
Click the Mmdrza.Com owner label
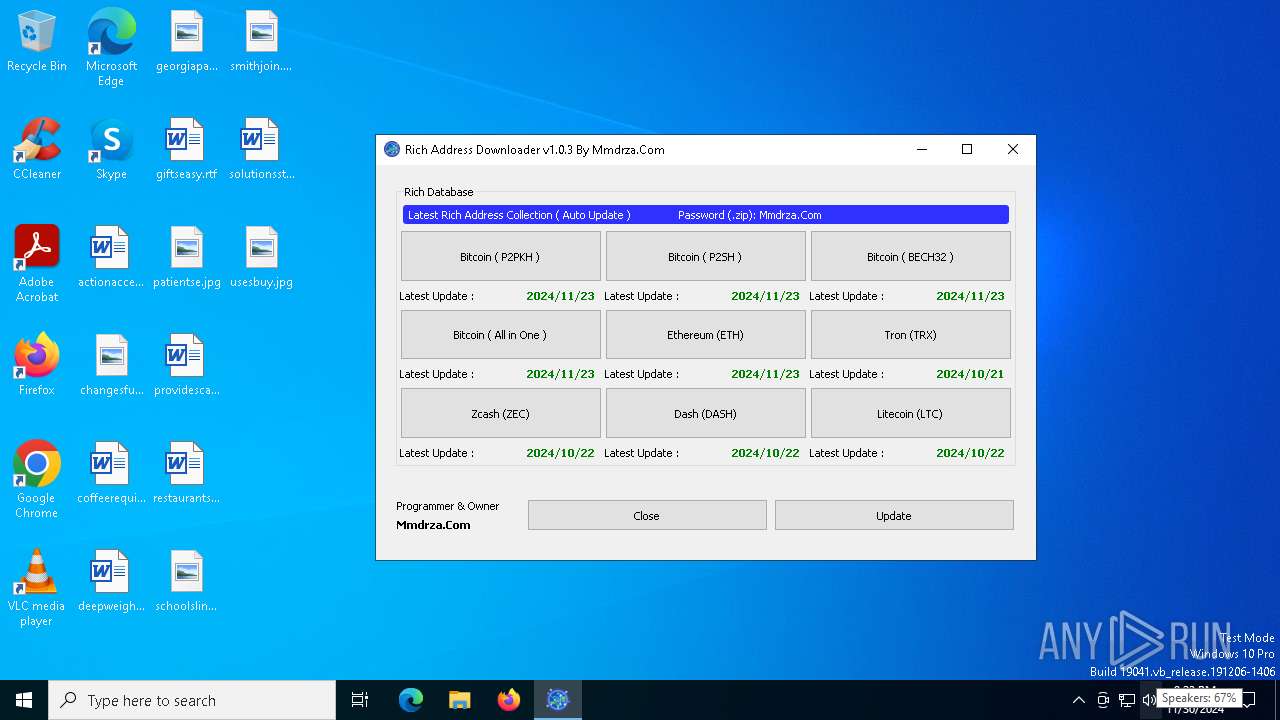433,525
